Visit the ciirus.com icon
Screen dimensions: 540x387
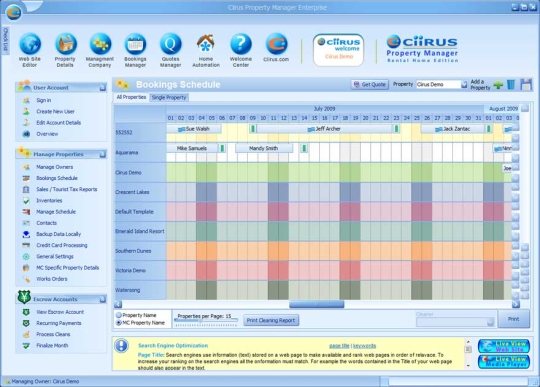(x=276, y=44)
